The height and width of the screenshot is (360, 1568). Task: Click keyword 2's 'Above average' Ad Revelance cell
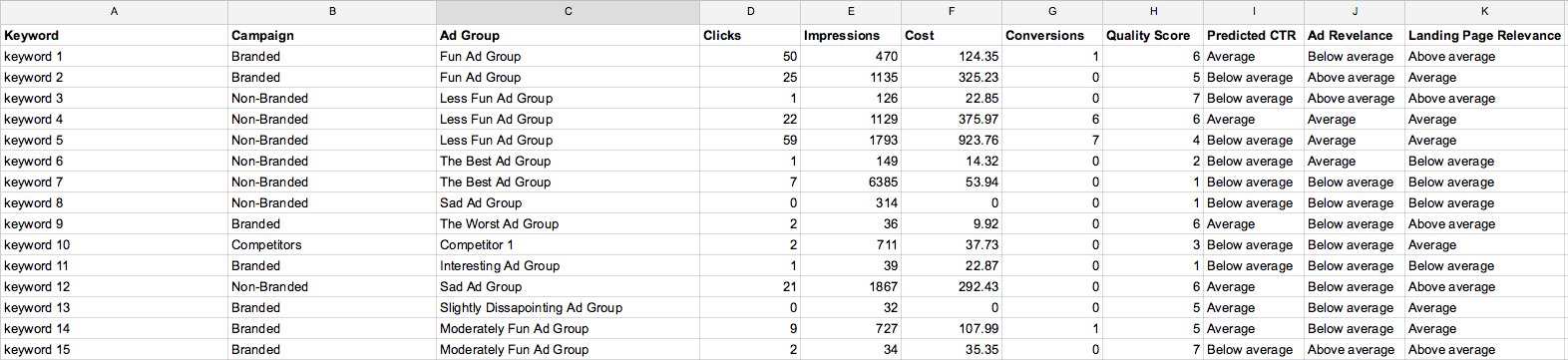click(1355, 77)
